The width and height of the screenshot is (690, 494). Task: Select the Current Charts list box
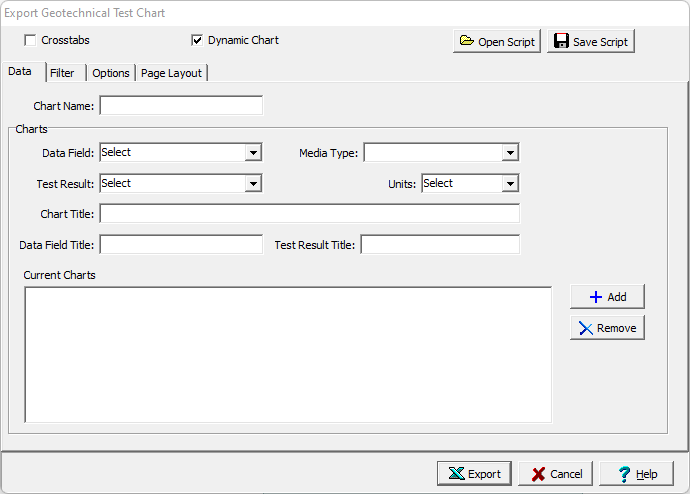click(288, 354)
